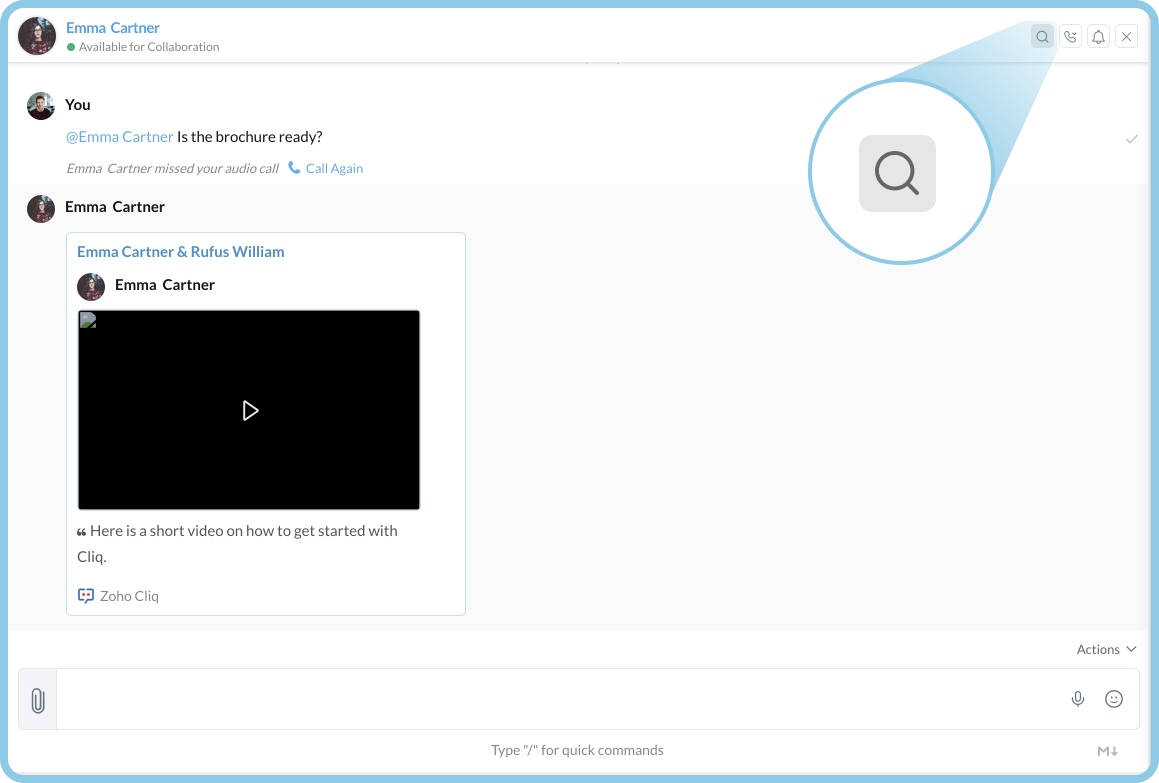The width and height of the screenshot is (1159, 783).
Task: Open the chat search magnifier in header
Action: 1042,37
